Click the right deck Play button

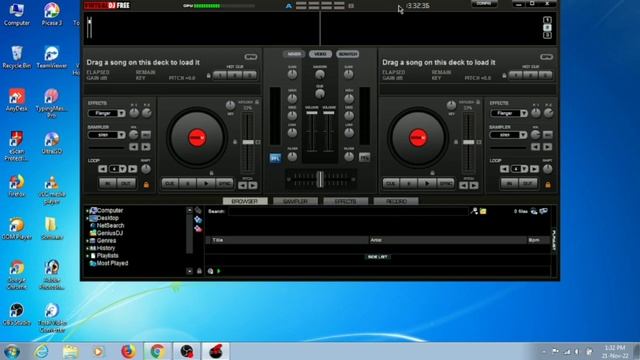coord(427,184)
